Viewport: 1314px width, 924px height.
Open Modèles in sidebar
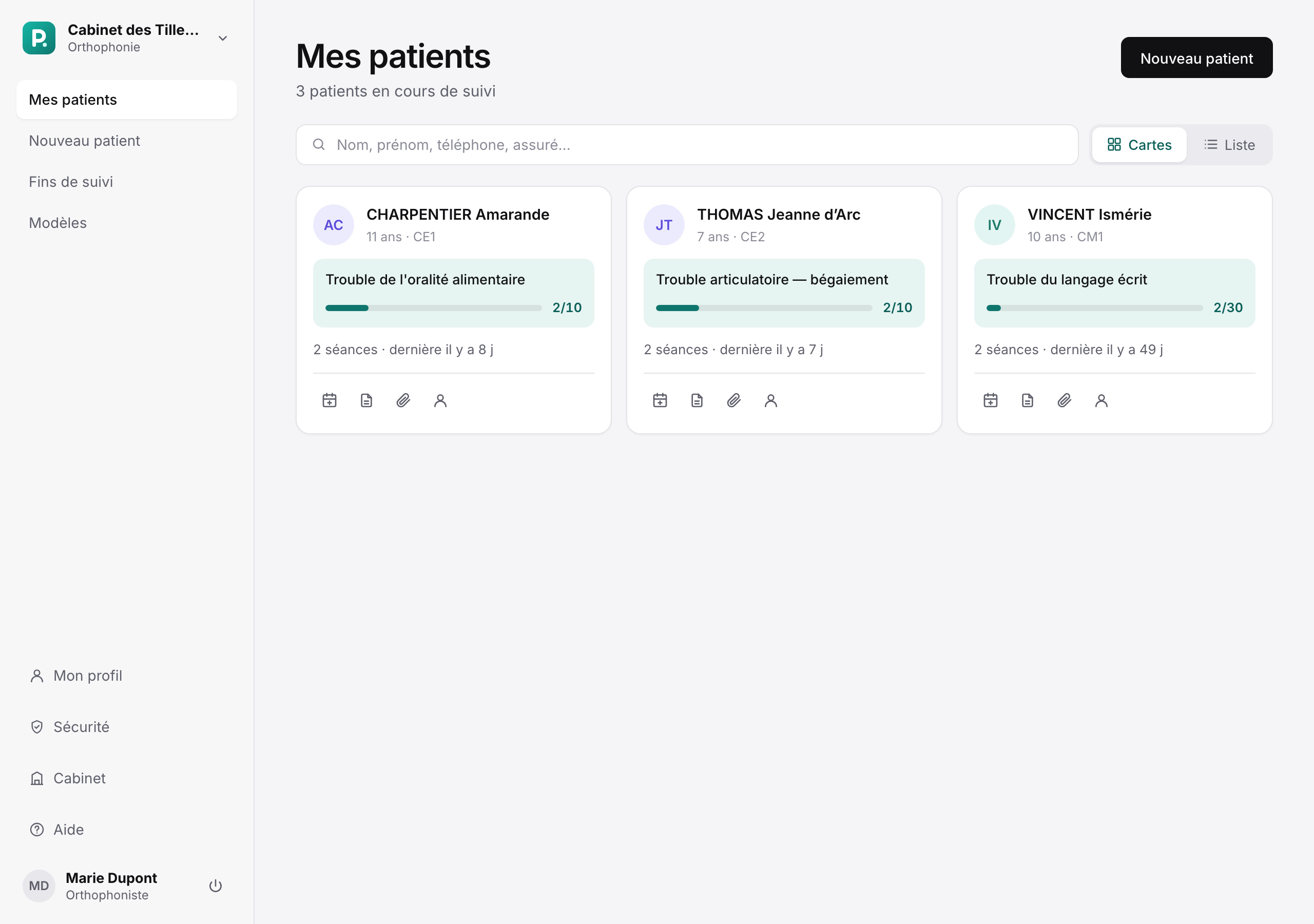(x=126, y=223)
